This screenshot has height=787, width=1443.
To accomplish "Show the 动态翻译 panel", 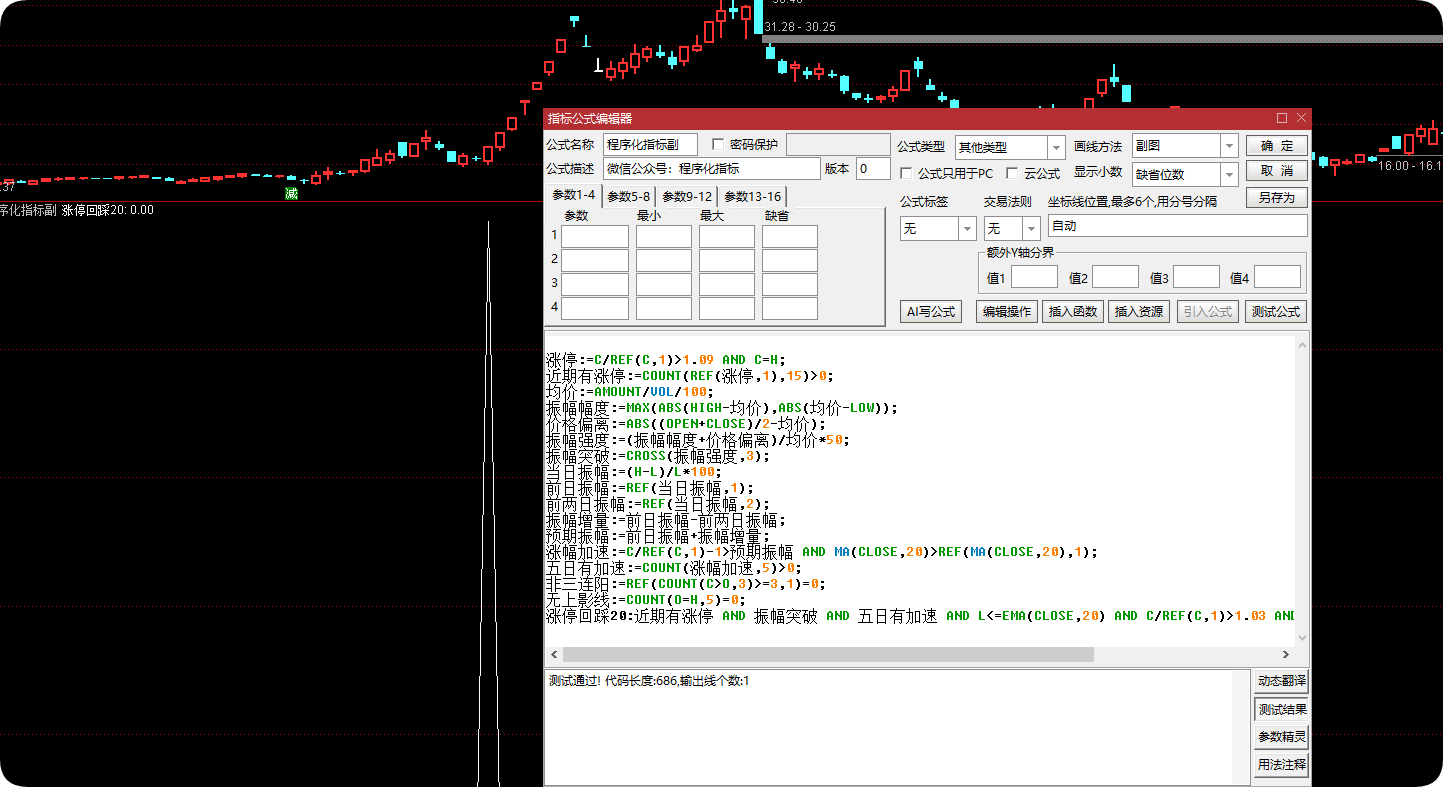I will 1281,681.
